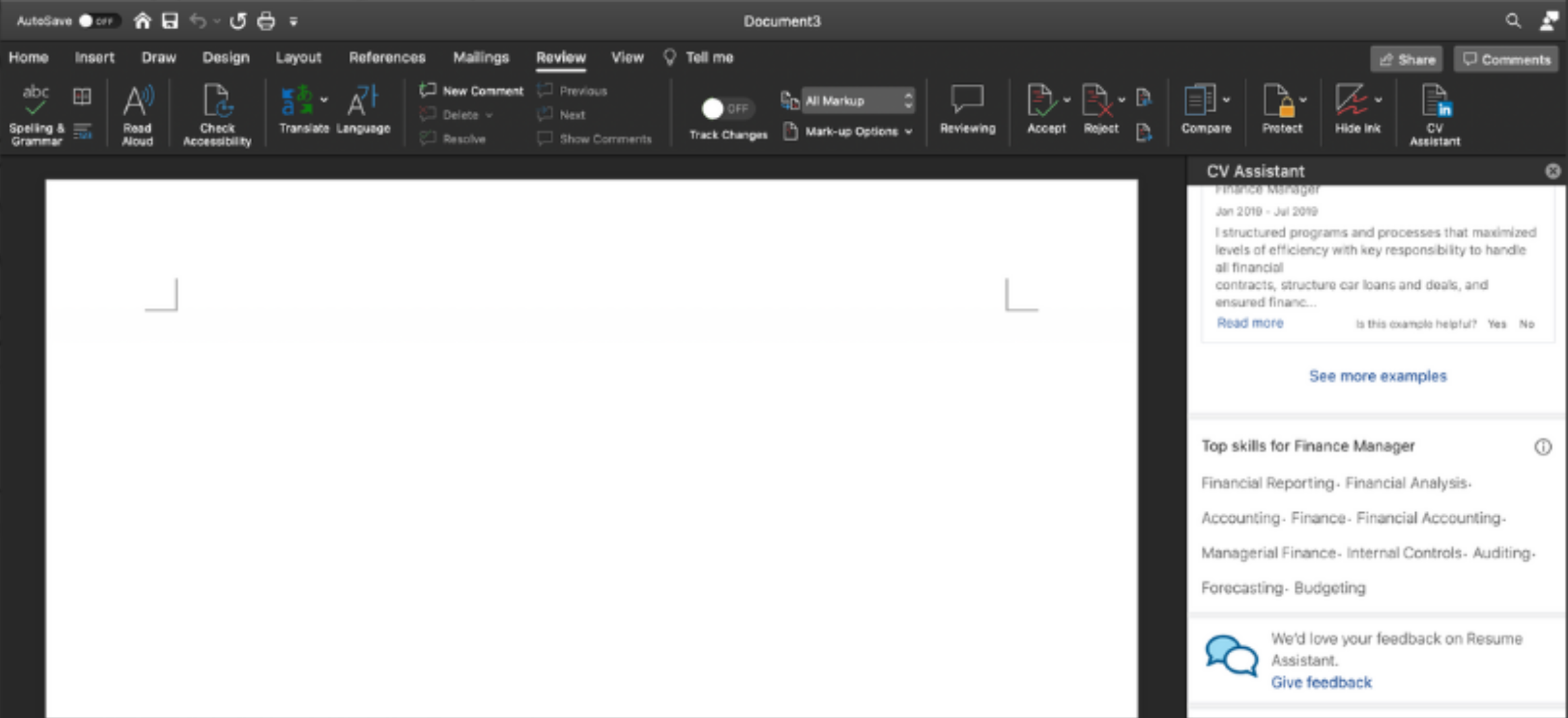1568x718 pixels.
Task: Click Give feedback link
Action: [x=1321, y=682]
